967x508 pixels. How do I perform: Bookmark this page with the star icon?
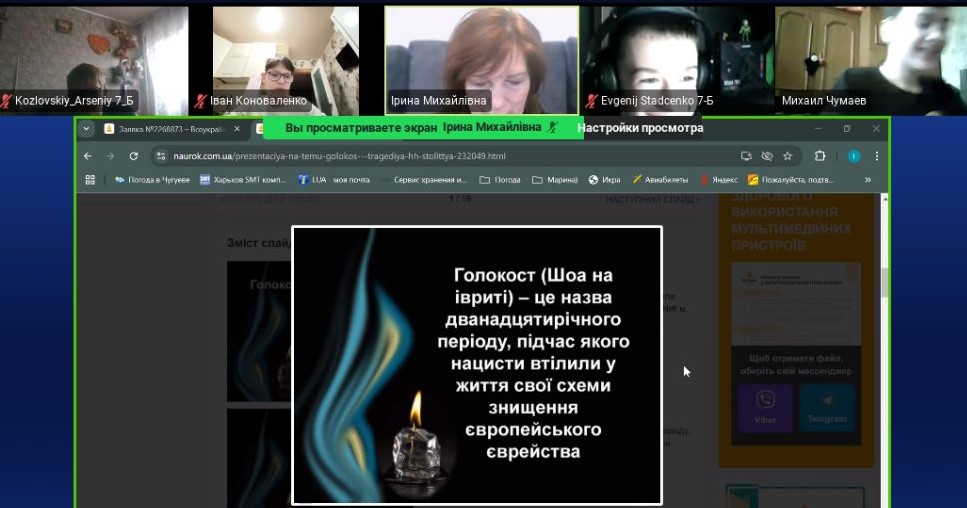point(788,156)
